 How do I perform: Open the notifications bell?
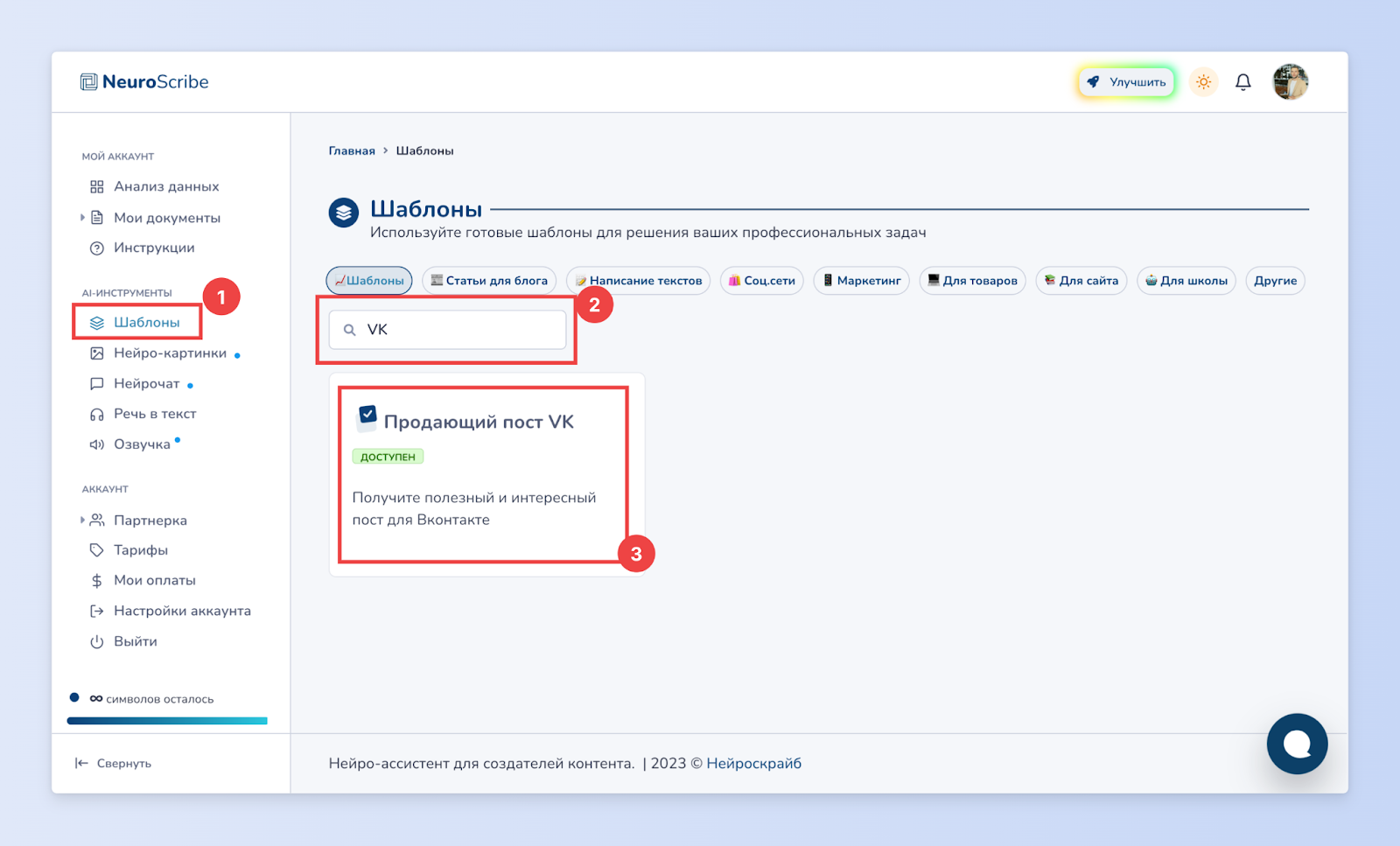click(x=1242, y=82)
